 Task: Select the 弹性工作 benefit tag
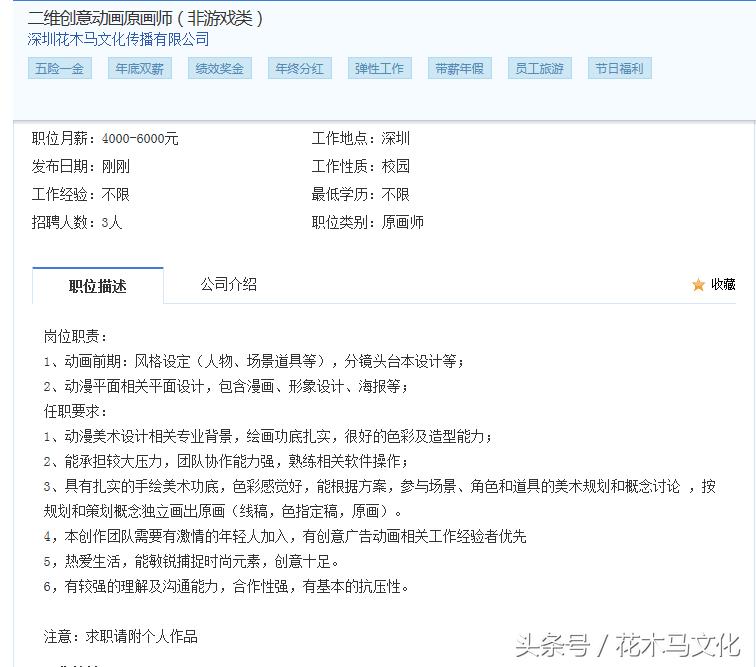coord(380,68)
